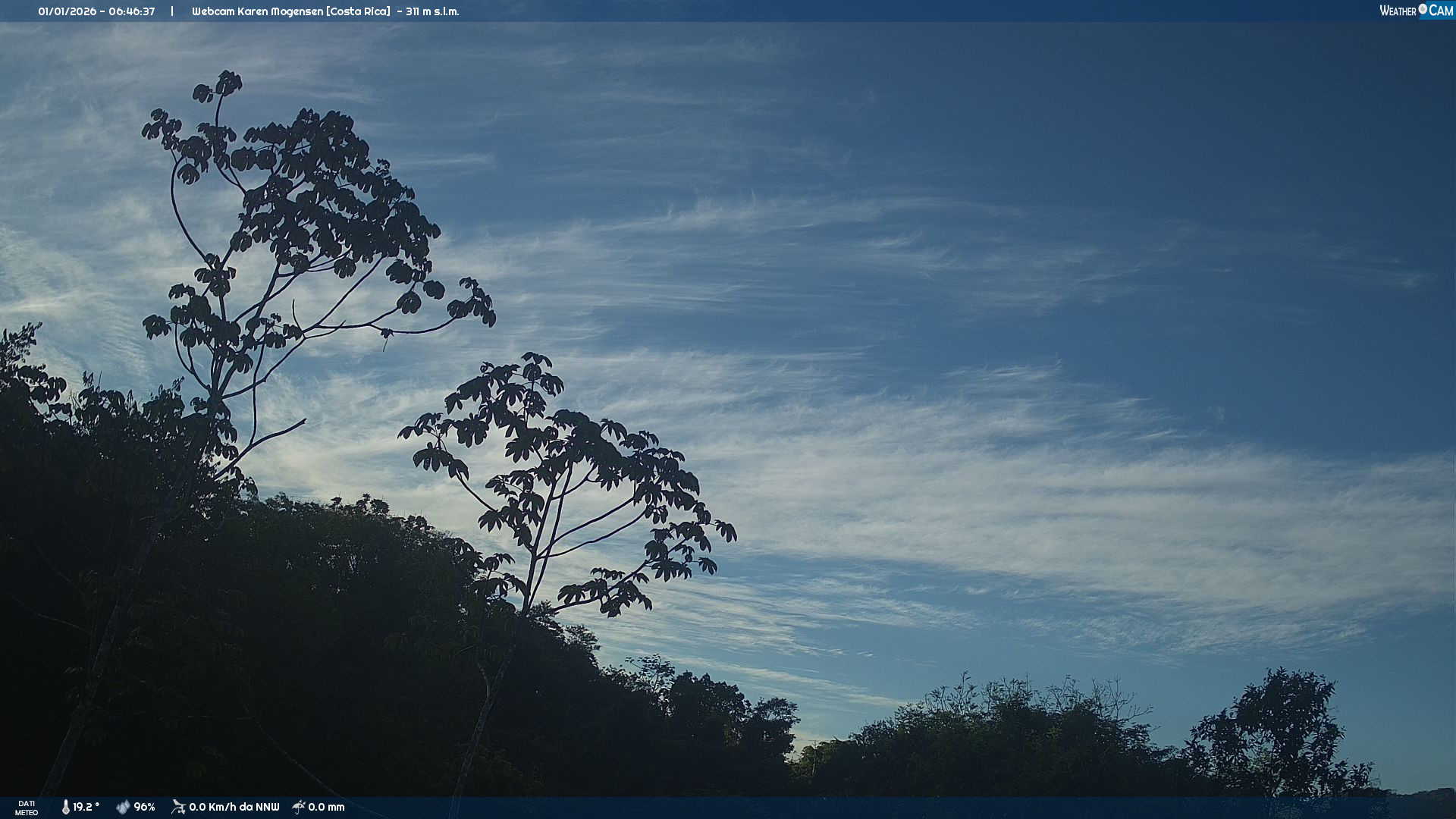Click the rain umbrella icon
The width and height of the screenshot is (1456, 819).
pos(299,807)
